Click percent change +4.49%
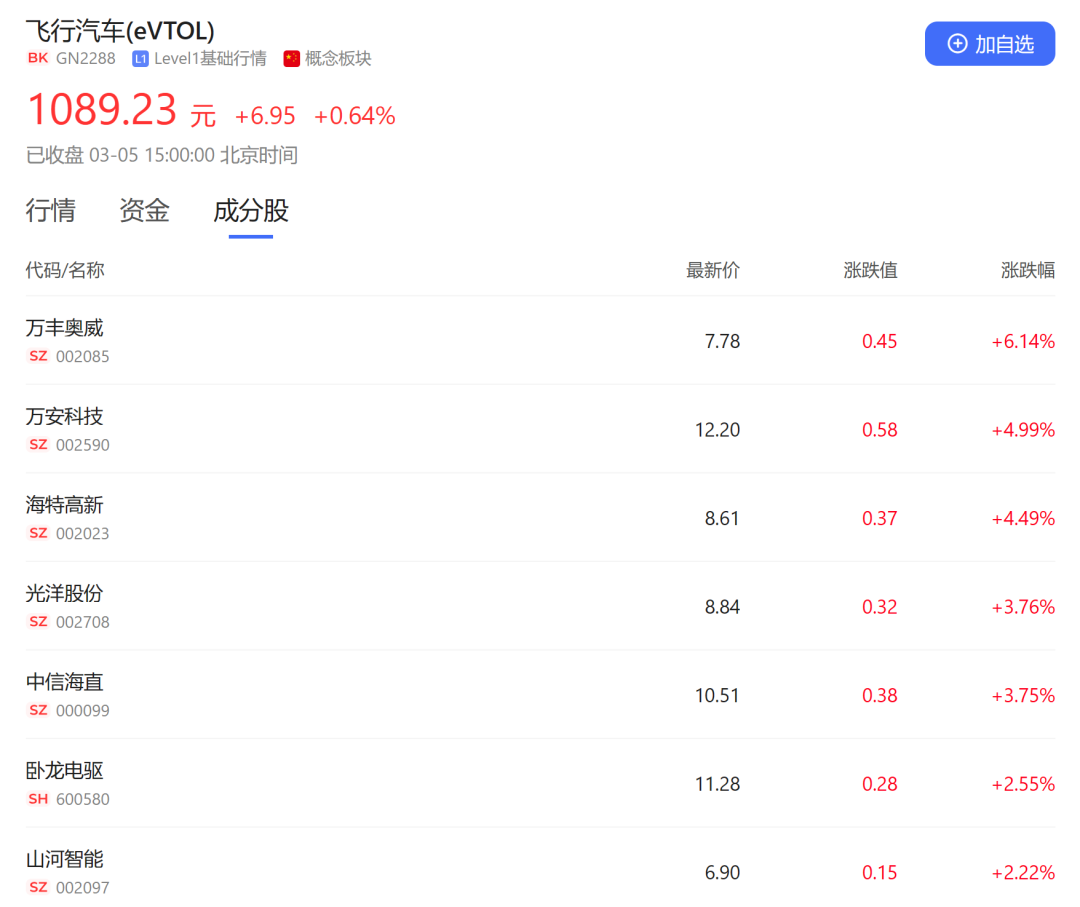The image size is (1080, 907). tap(1023, 519)
